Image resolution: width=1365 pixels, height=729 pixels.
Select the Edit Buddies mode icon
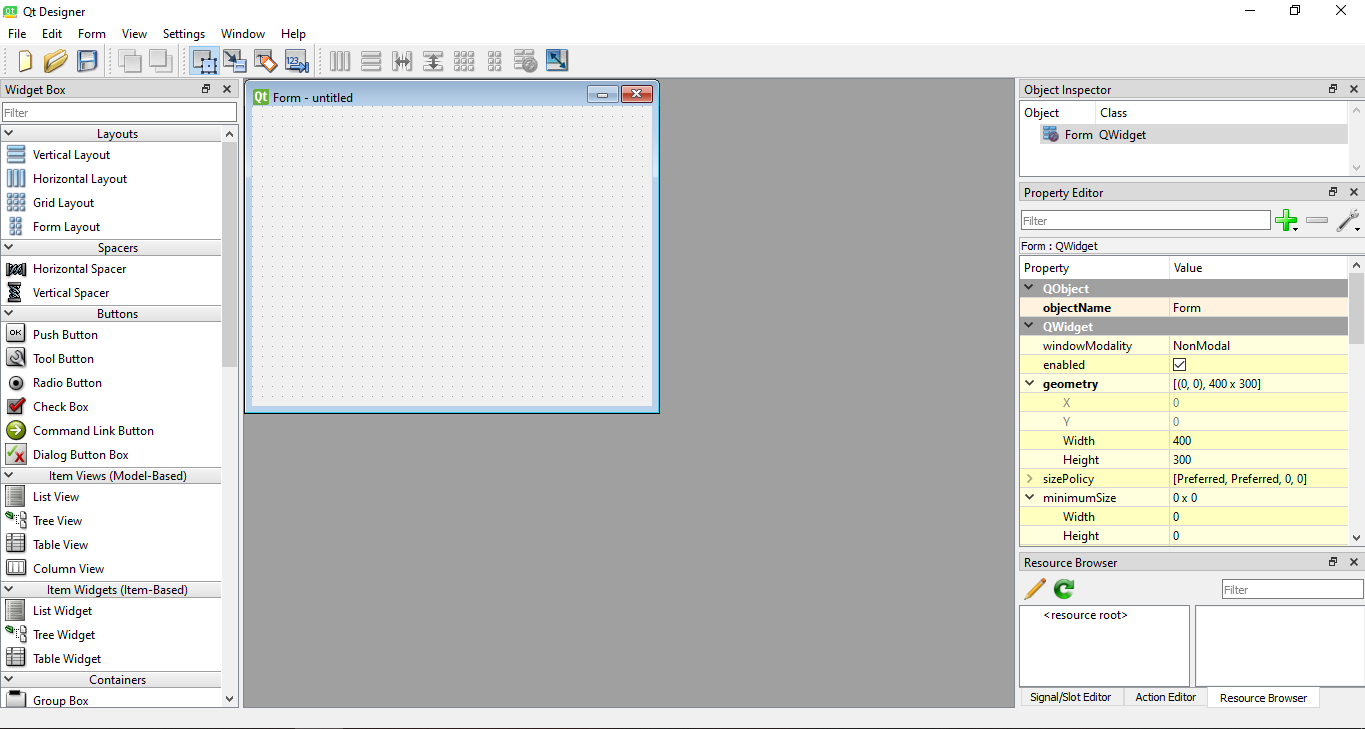[265, 61]
